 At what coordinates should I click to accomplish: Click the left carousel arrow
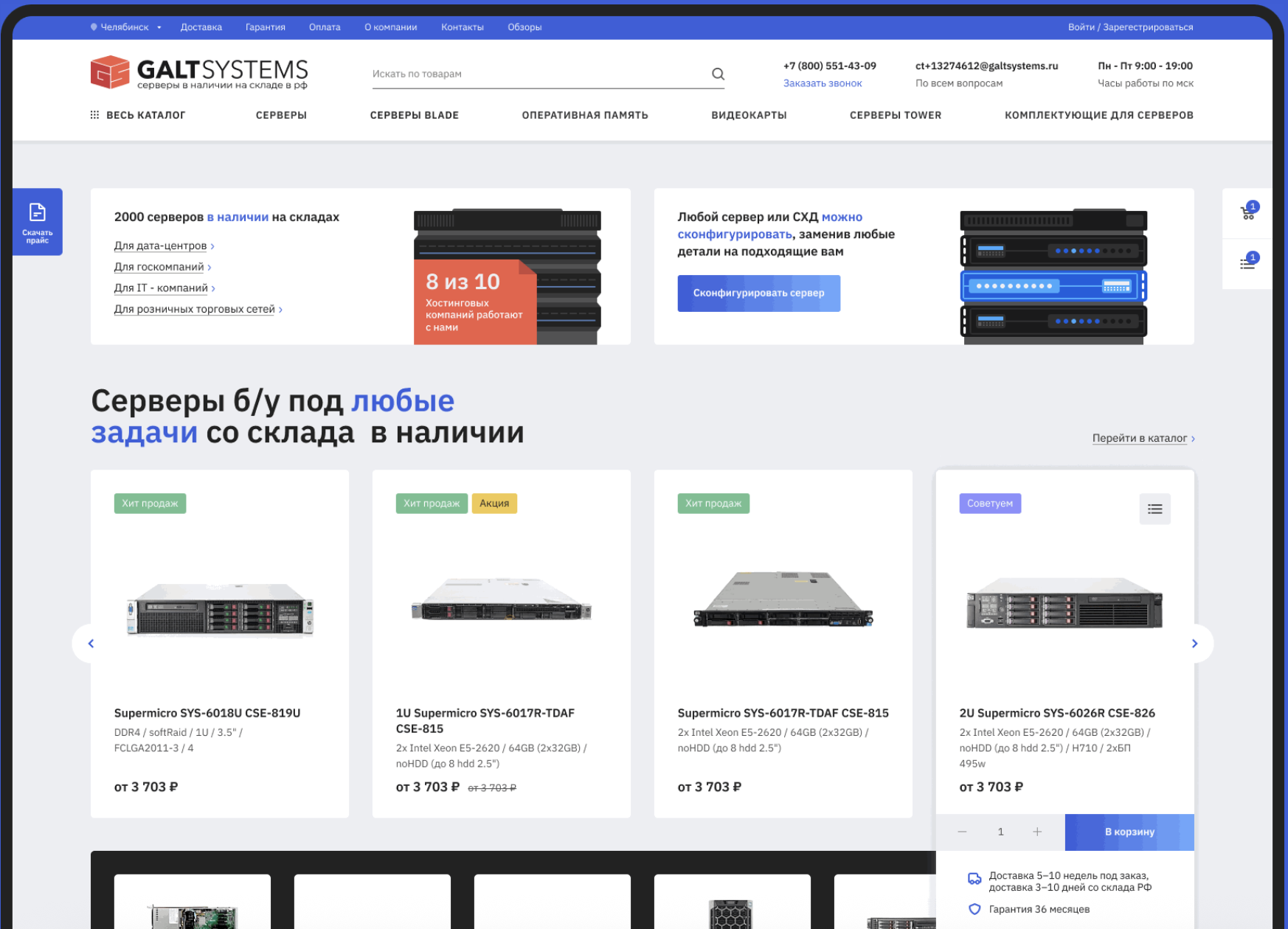pos(91,643)
